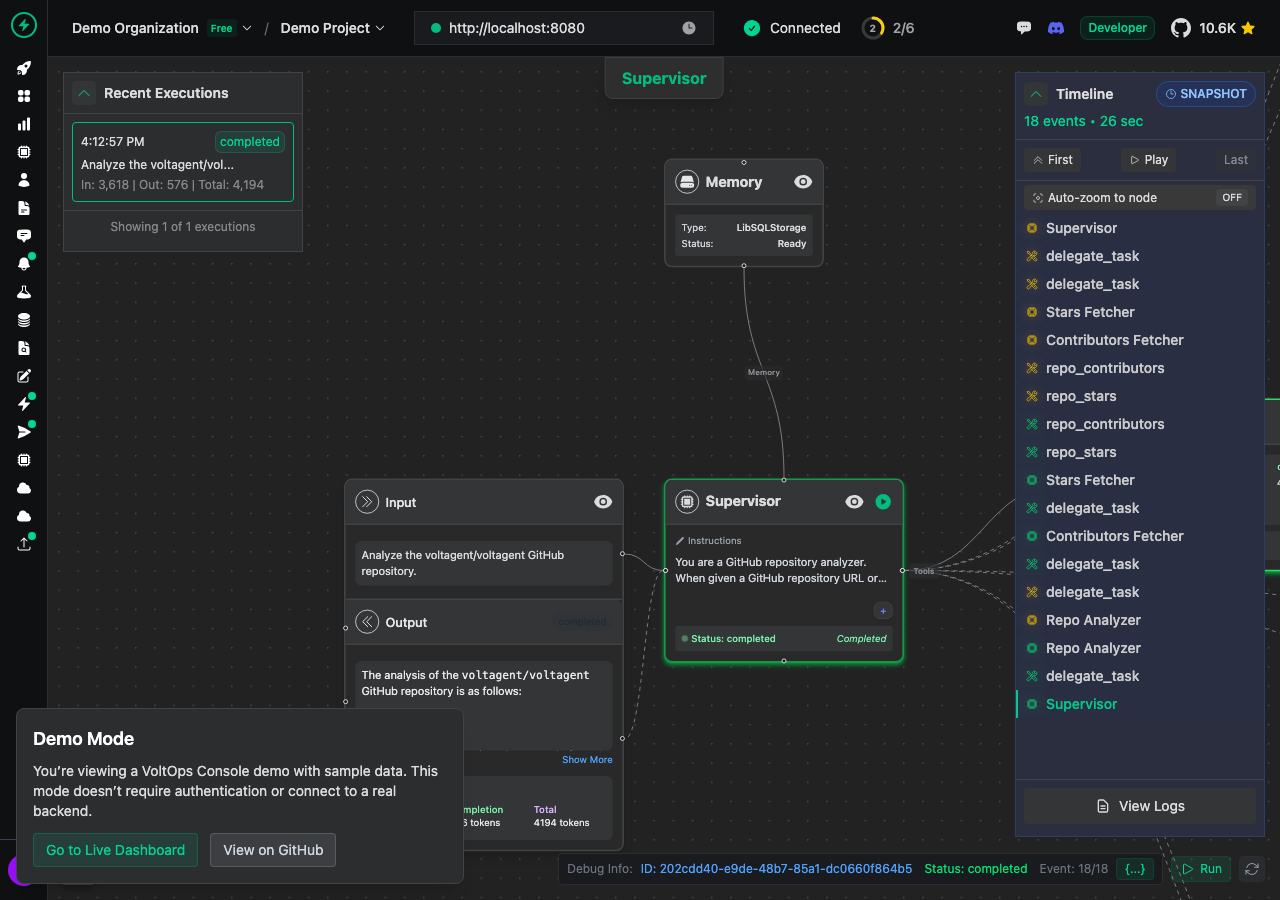
Task: Click Show More under the Output text
Action: tap(587, 760)
